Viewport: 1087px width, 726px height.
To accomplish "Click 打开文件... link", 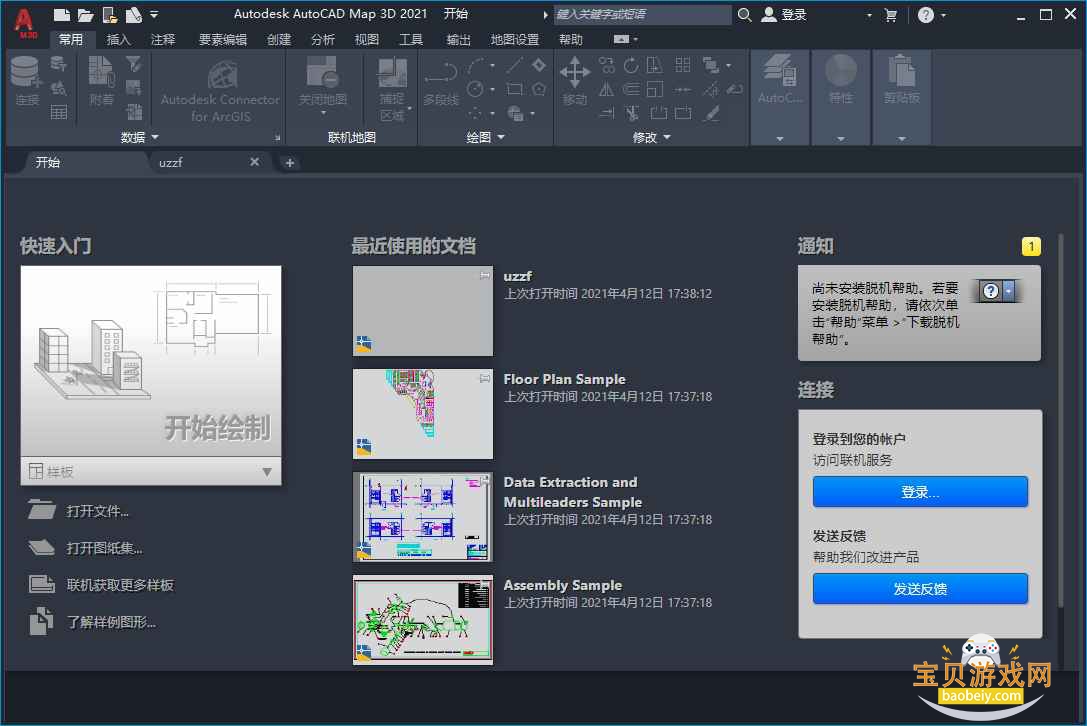I will (x=97, y=511).
